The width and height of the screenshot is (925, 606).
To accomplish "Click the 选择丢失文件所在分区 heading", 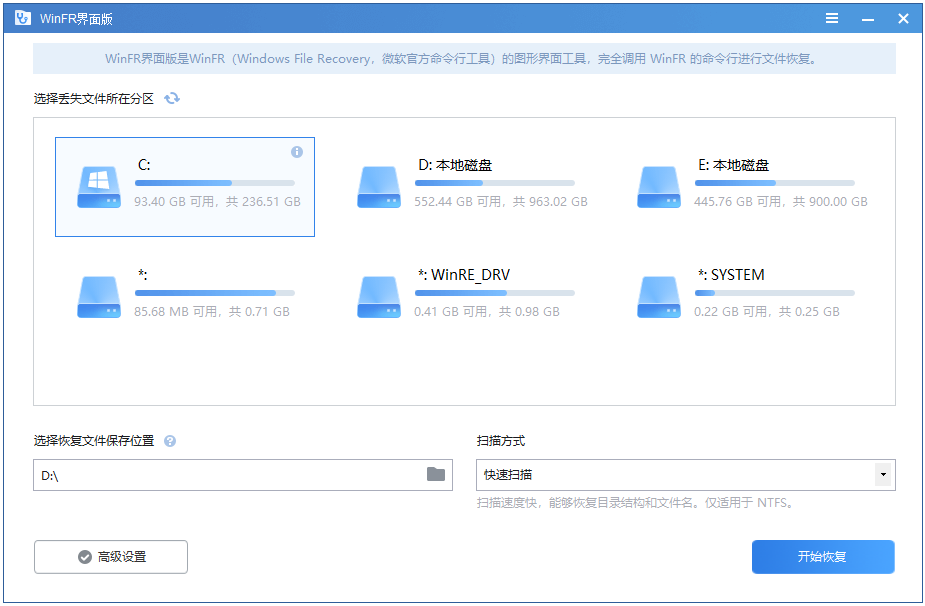I will 94,99.
